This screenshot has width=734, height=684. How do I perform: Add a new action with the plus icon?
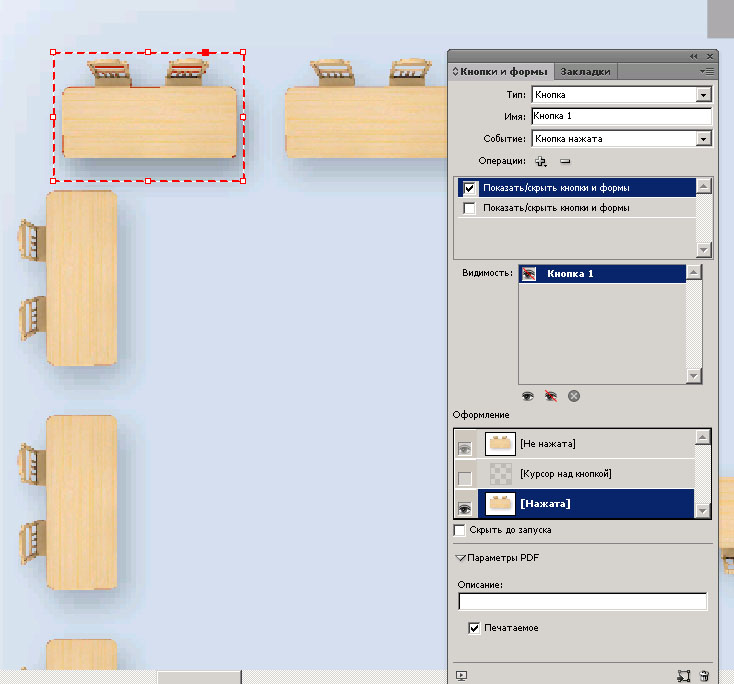click(541, 162)
